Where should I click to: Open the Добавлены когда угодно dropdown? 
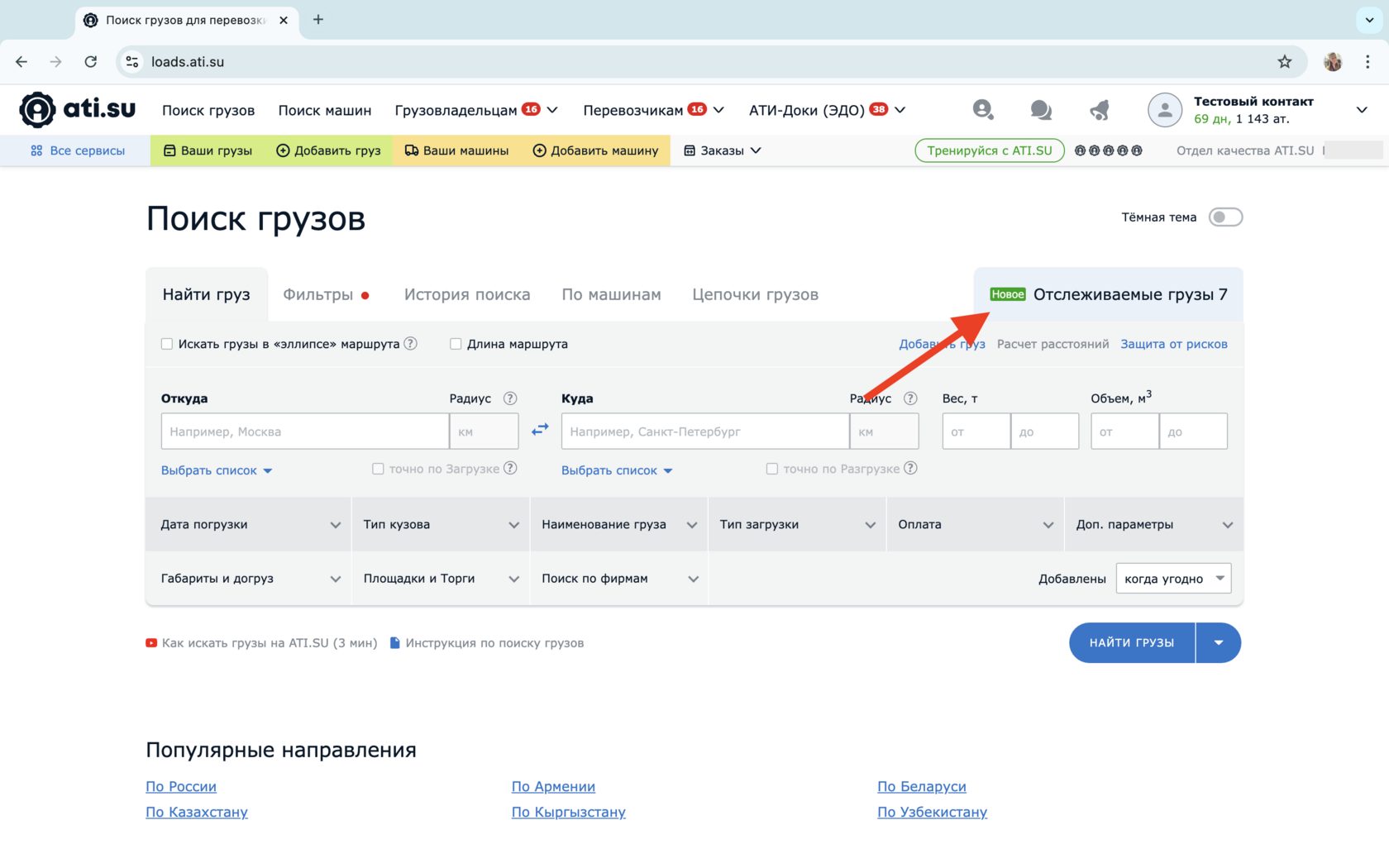pyautogui.click(x=1172, y=579)
